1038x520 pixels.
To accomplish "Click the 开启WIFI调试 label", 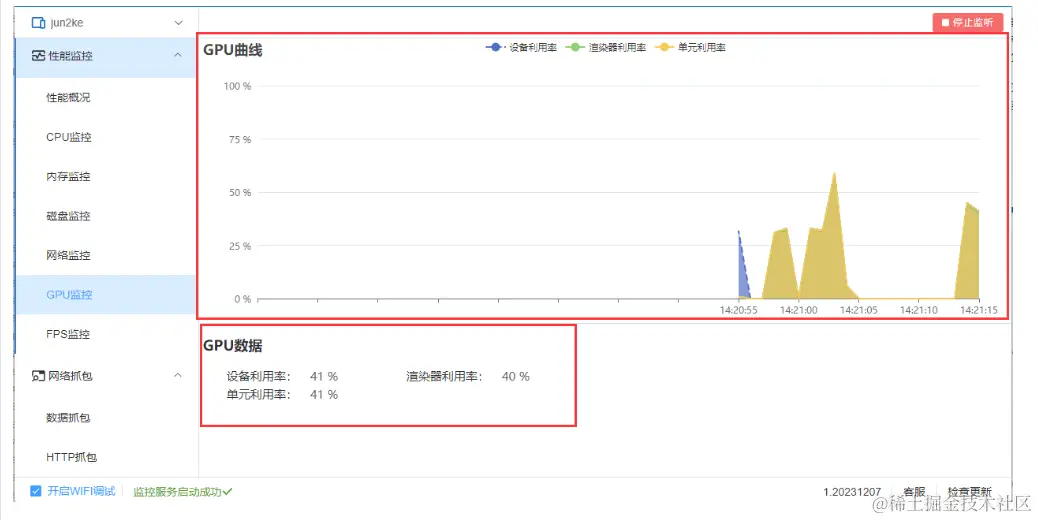I will click(81, 491).
